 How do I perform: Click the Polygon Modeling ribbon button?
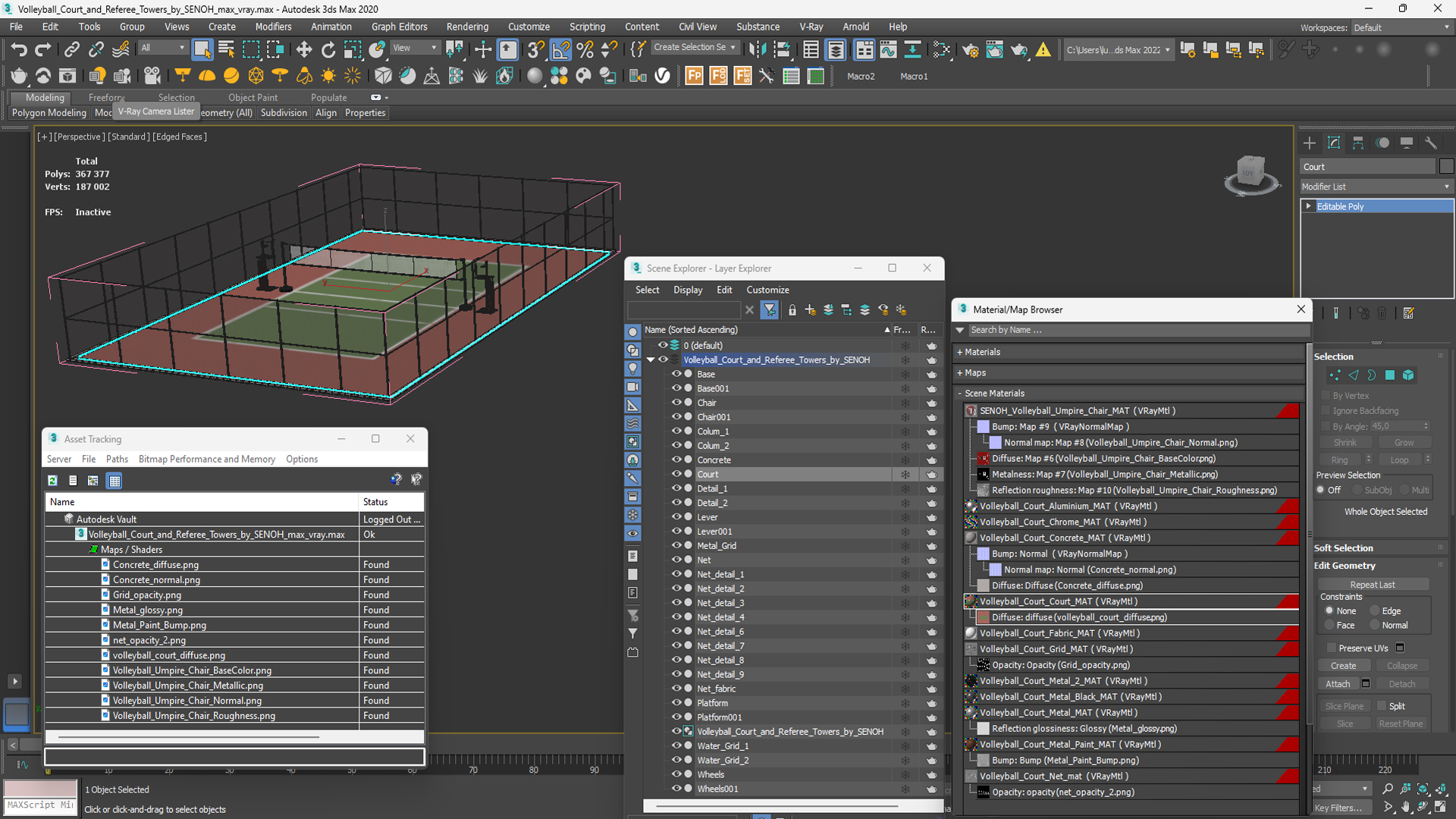point(49,113)
